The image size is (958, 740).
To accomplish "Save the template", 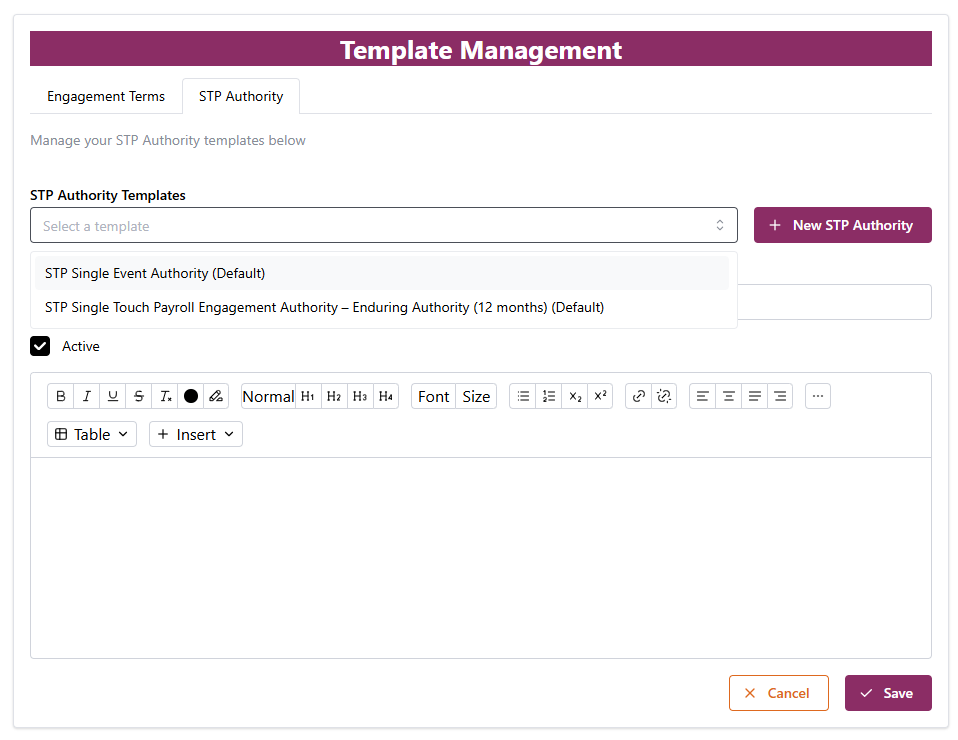I will click(x=887, y=693).
